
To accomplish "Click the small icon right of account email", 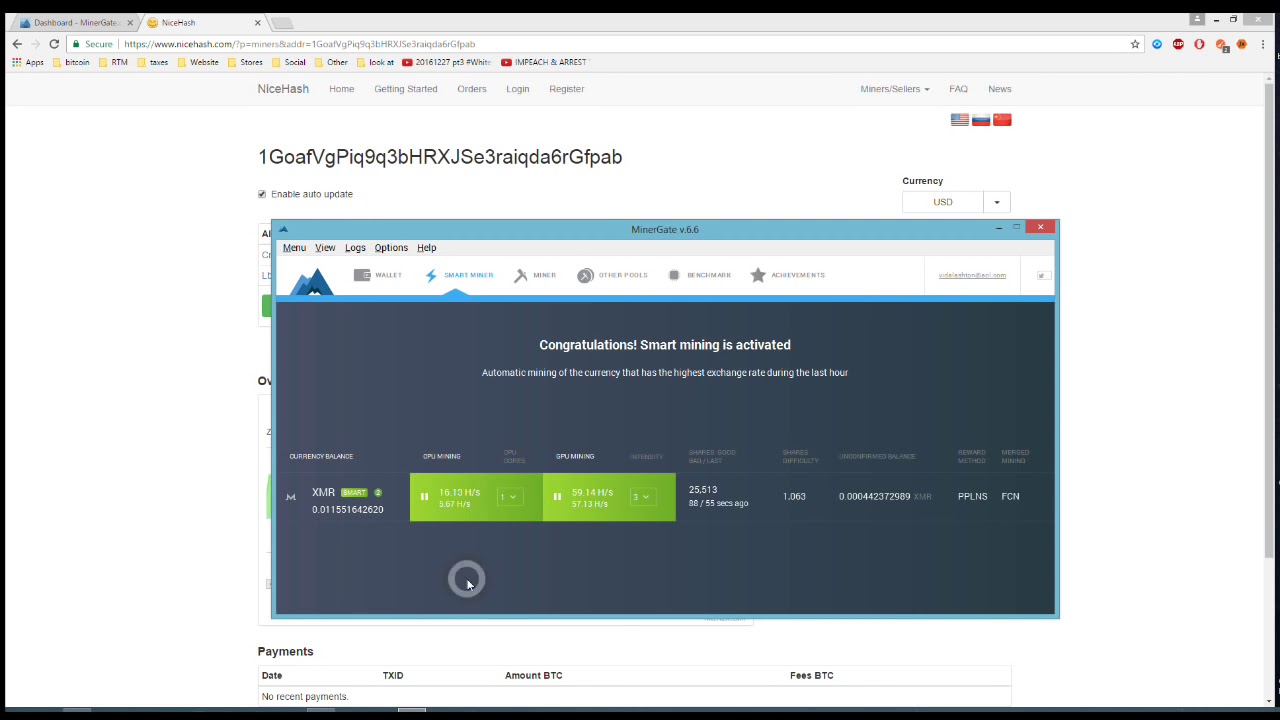I will [1042, 275].
